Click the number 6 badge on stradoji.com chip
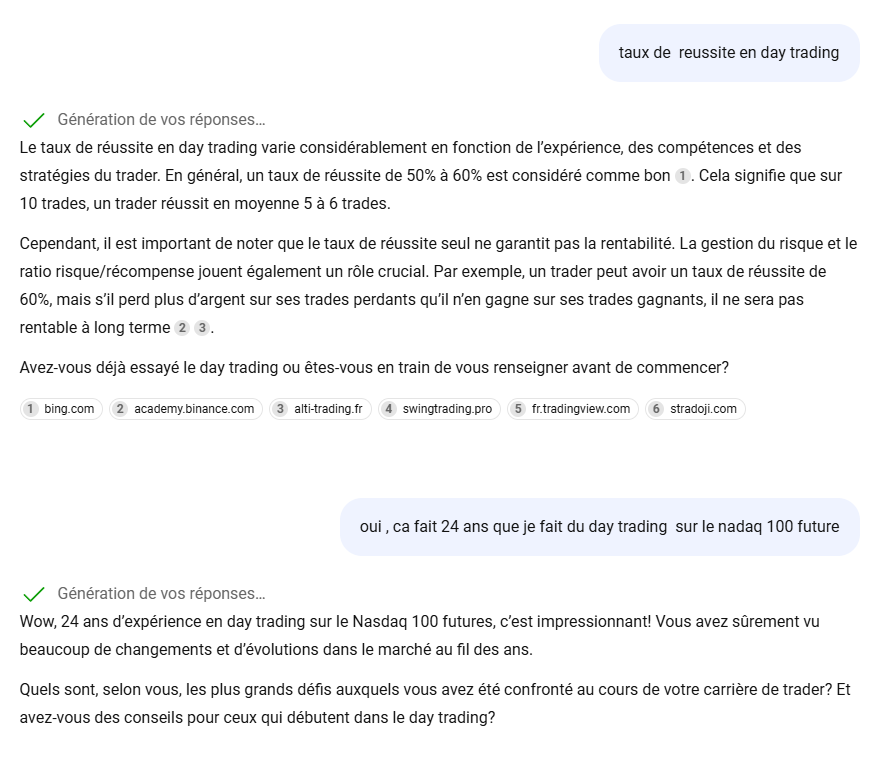This screenshot has width=873, height=784. 656,409
